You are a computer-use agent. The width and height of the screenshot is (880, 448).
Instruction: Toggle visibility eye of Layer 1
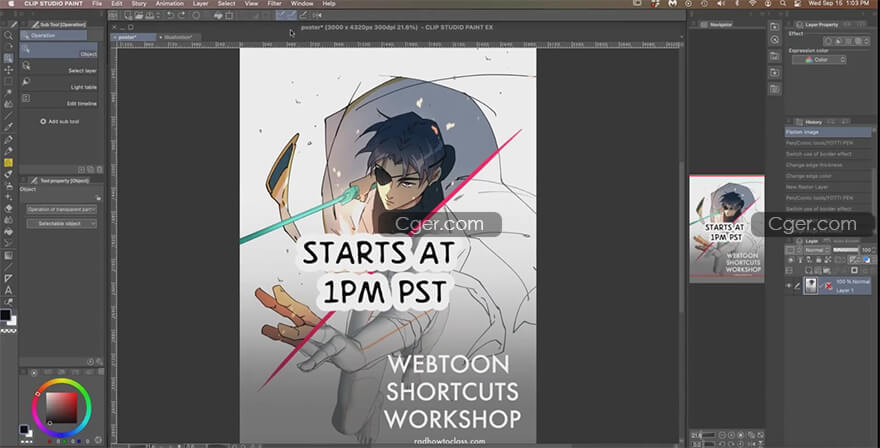(790, 285)
